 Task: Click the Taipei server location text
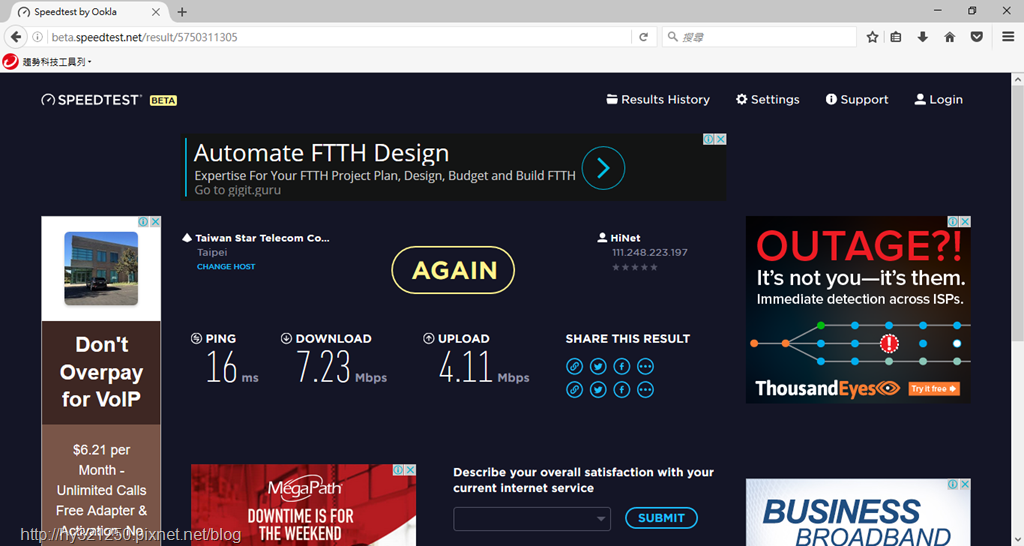pyautogui.click(x=212, y=252)
